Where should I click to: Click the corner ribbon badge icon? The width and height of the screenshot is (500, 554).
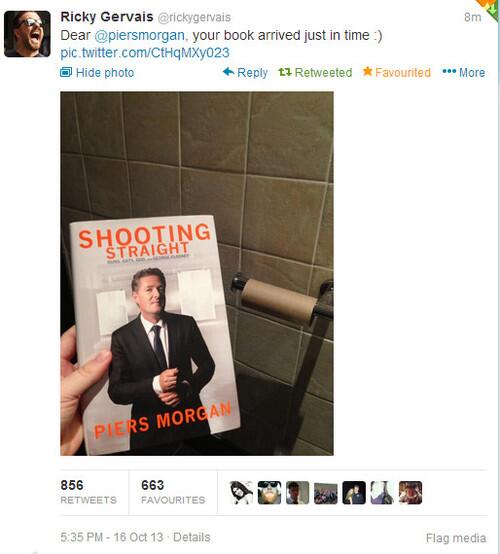490,8
